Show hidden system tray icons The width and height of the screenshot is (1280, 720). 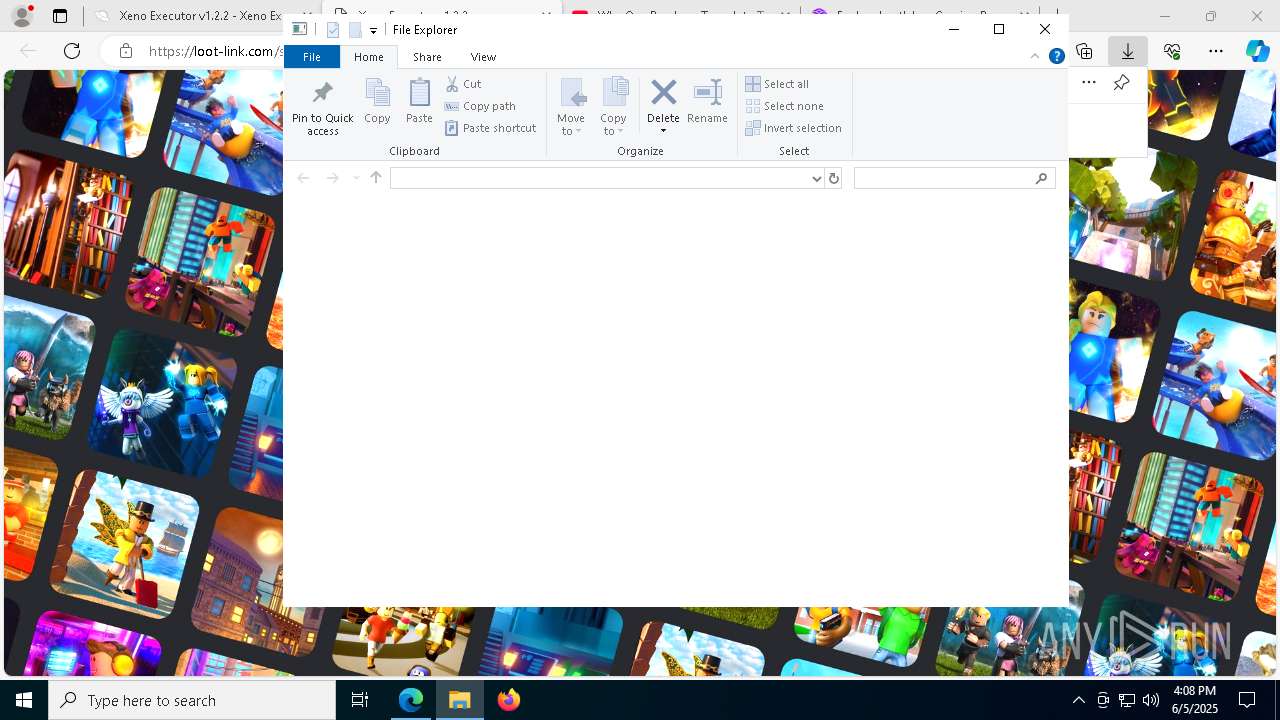1078,700
